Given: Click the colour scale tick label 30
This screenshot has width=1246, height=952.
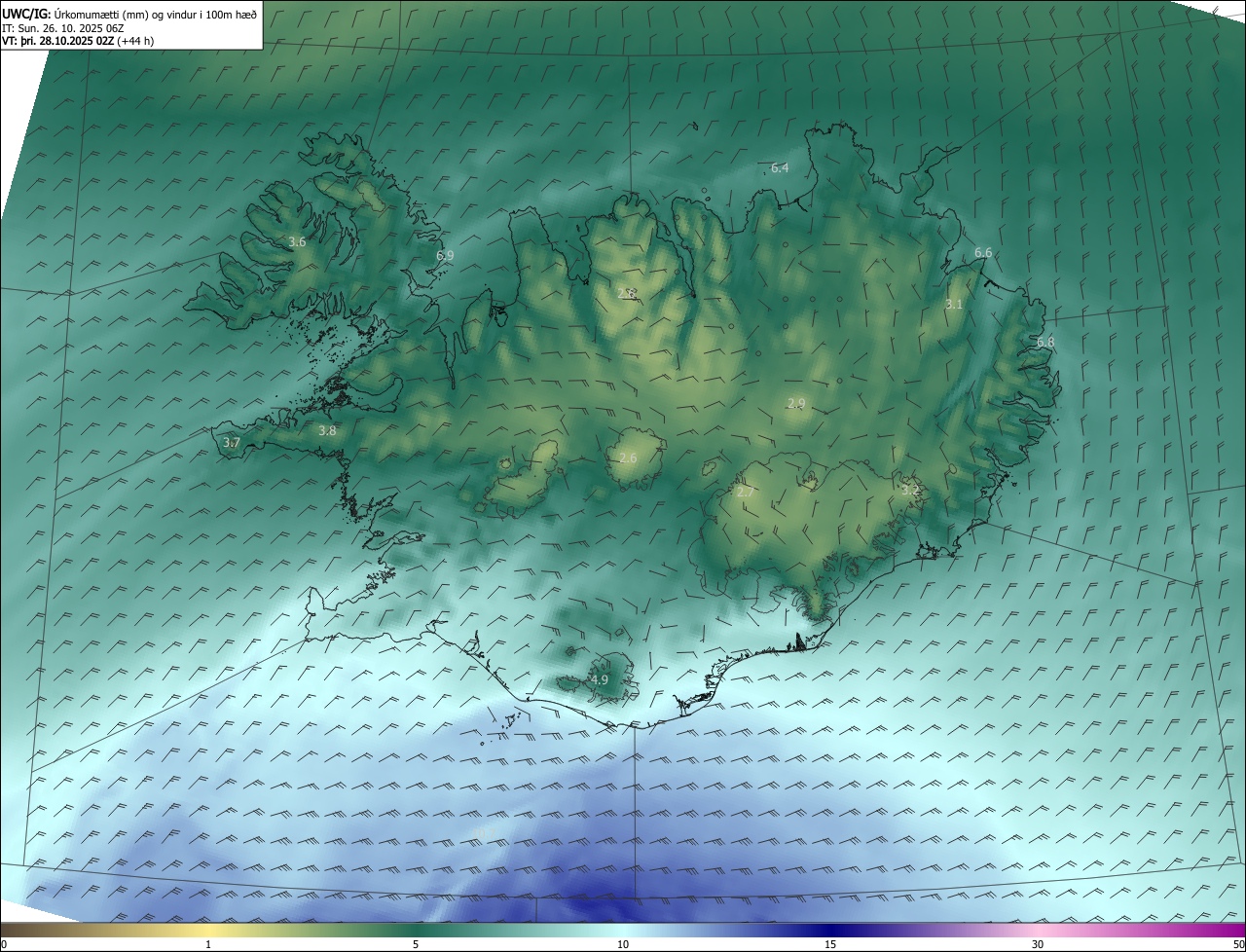Looking at the screenshot, I should (x=1038, y=944).
